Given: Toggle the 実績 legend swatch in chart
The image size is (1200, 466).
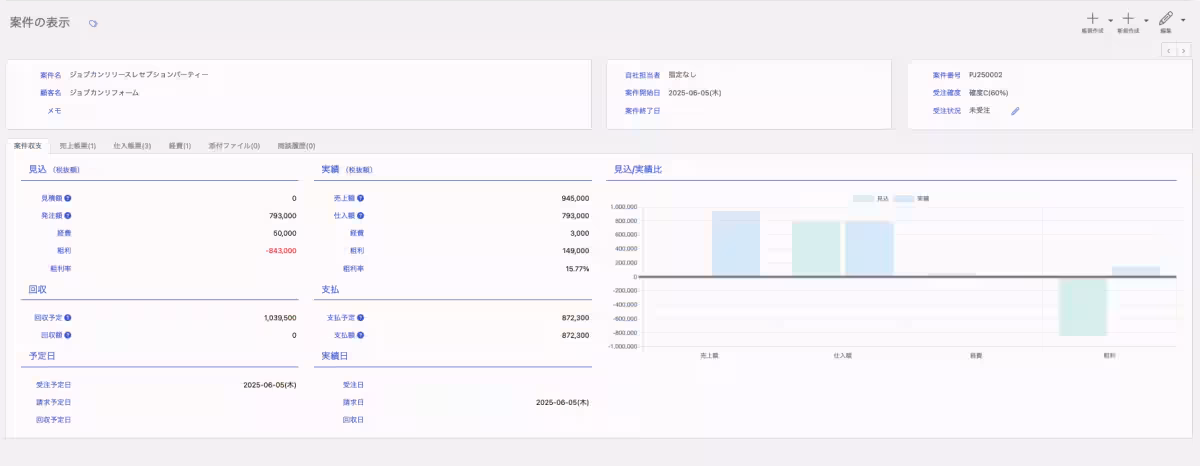Looking at the screenshot, I should point(904,198).
